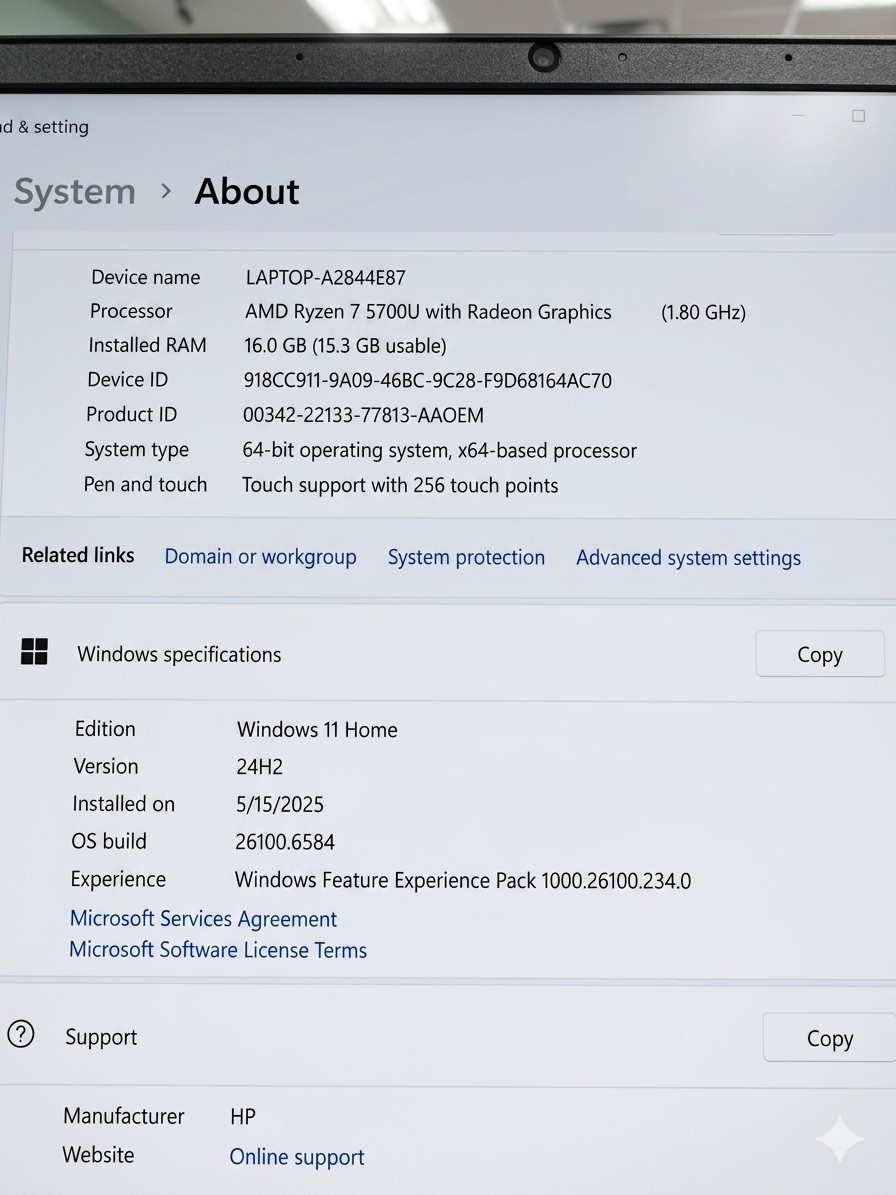Click the 64-bit operating system text
This screenshot has width=896, height=1195.
point(440,450)
